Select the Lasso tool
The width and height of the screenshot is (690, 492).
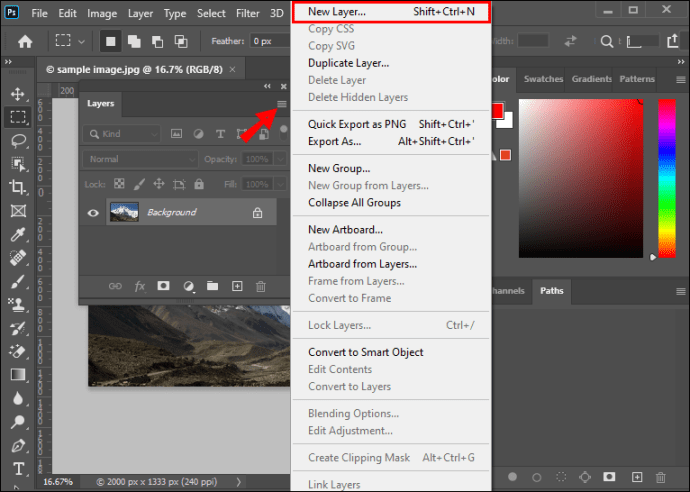tap(18, 140)
